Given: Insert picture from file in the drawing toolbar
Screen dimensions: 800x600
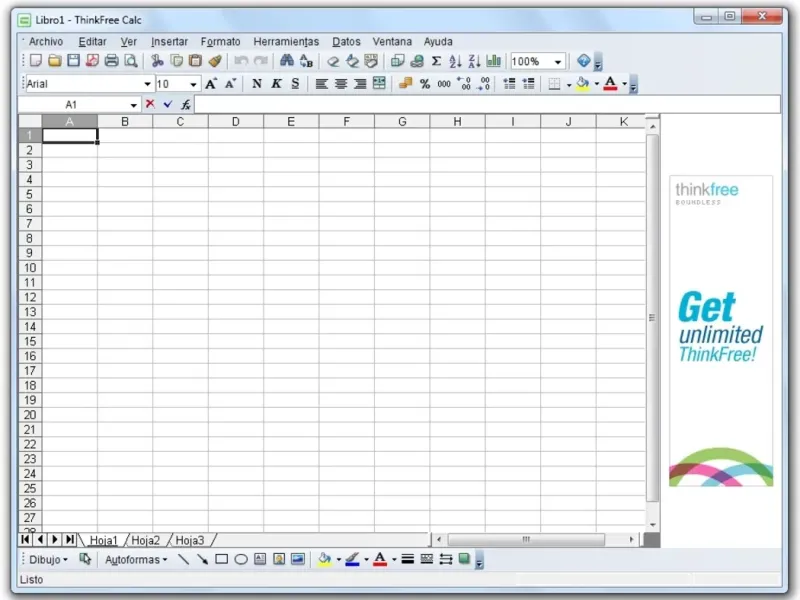Looking at the screenshot, I should click(298, 560).
